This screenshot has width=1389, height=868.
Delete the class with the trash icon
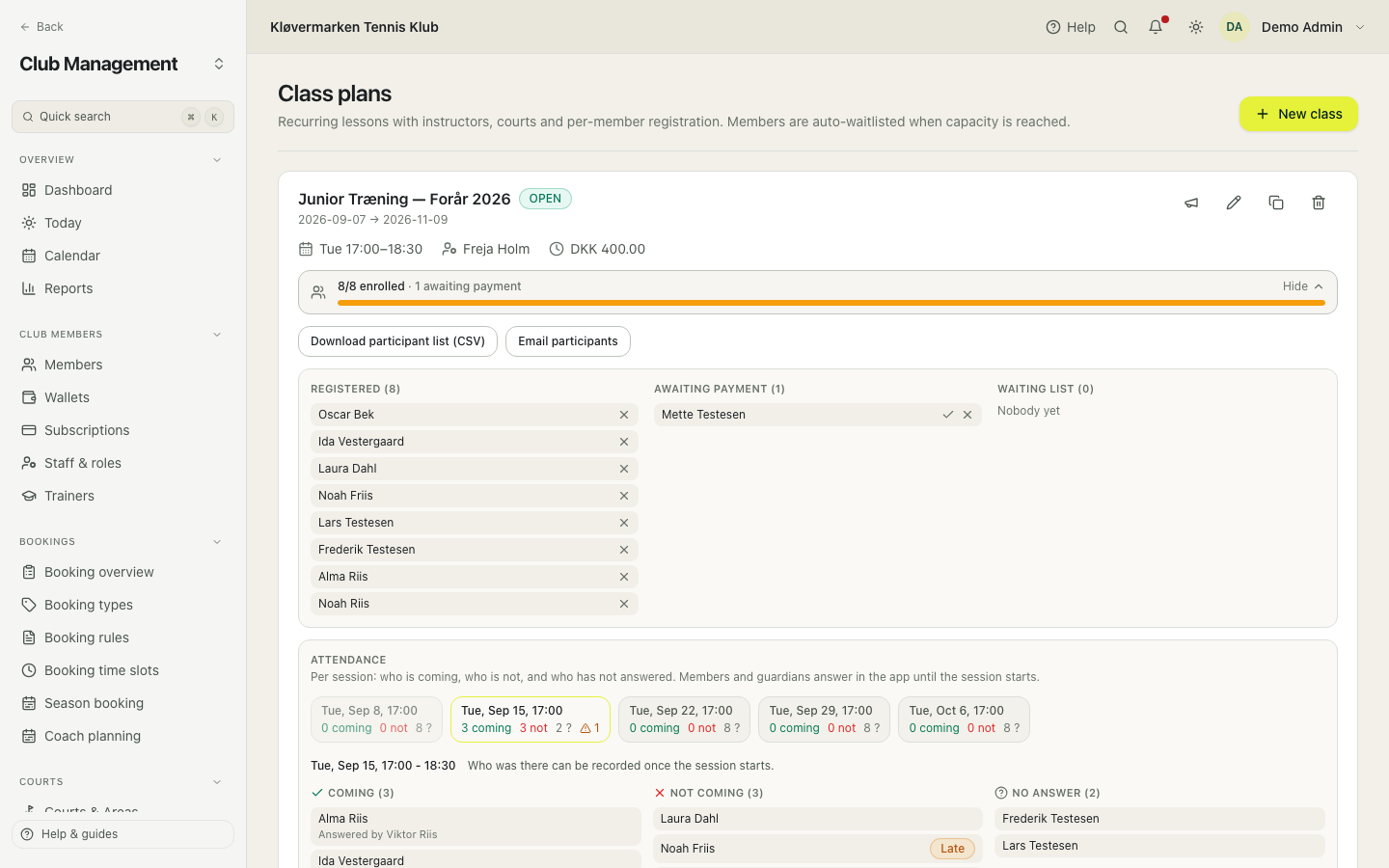(x=1319, y=203)
